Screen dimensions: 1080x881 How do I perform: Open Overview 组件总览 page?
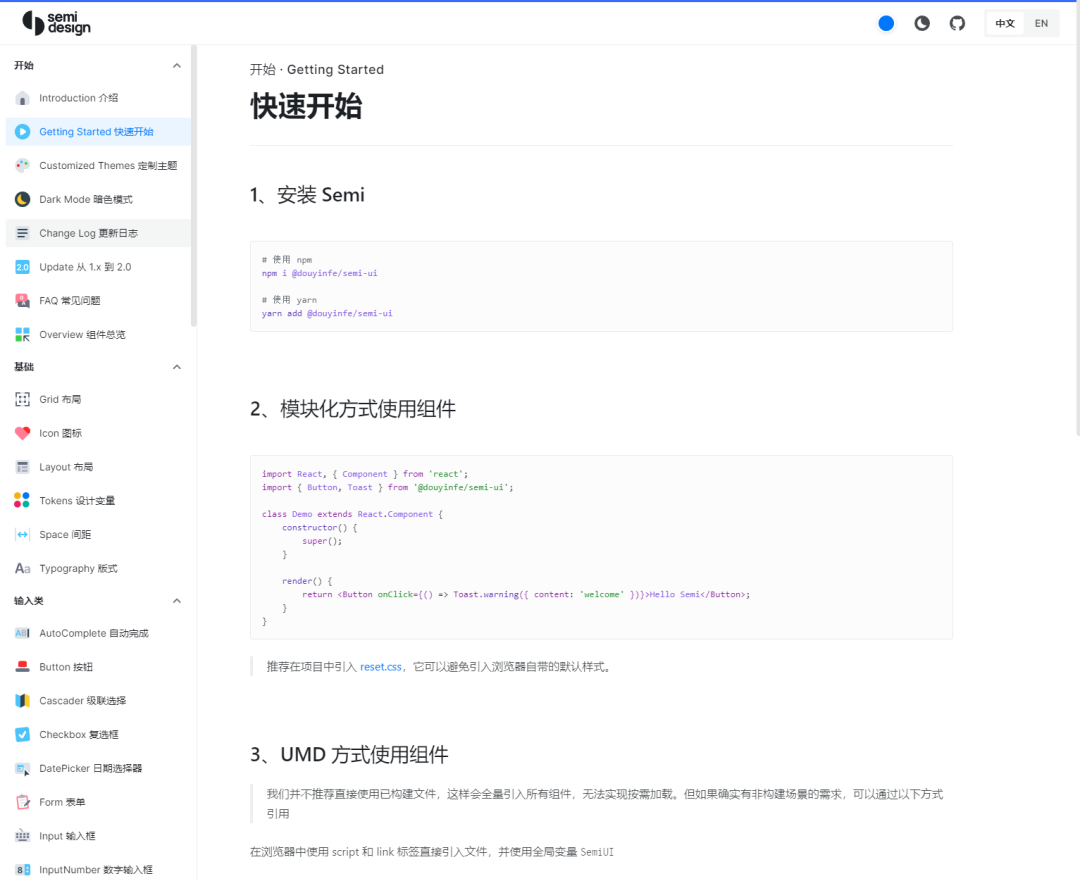[x=98, y=335]
